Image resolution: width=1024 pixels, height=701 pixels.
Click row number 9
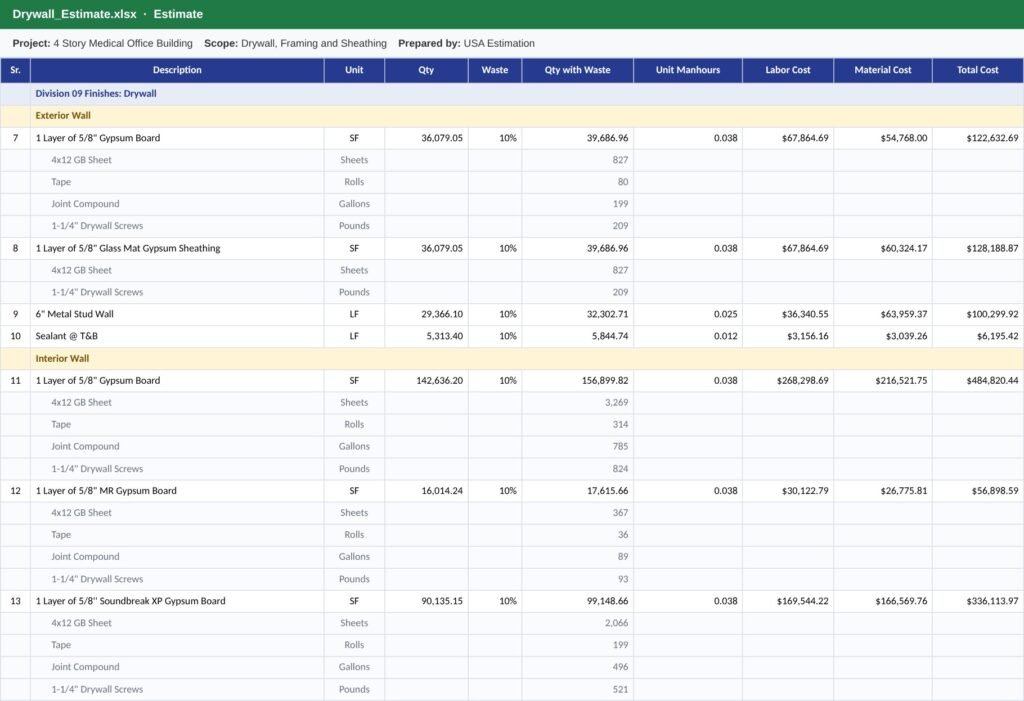pos(16,314)
